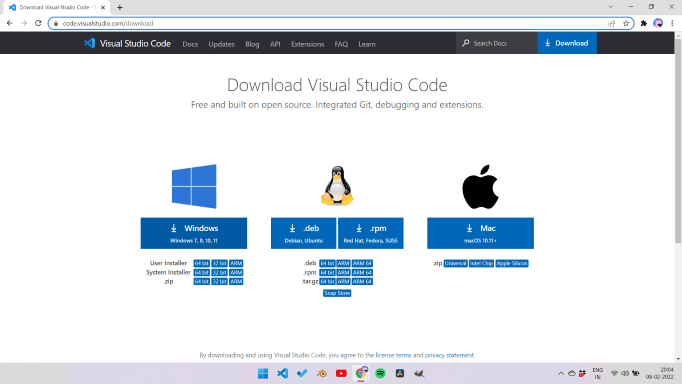The width and height of the screenshot is (682, 384).
Task: Choose Windows .zip 64 bit
Action: (x=201, y=281)
